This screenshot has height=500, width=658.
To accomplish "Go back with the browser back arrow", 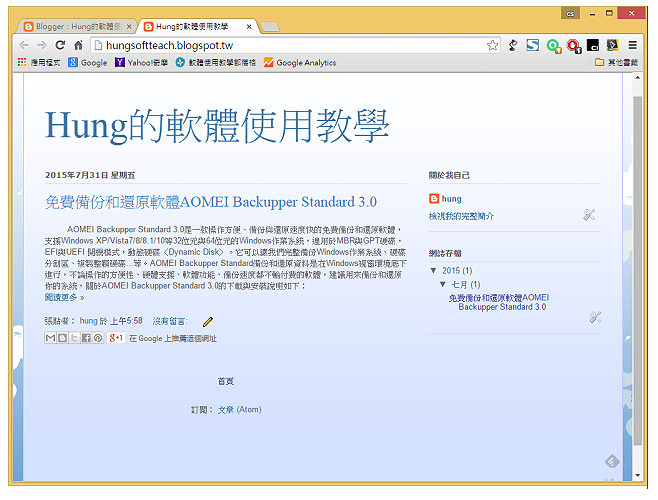I will coord(24,45).
